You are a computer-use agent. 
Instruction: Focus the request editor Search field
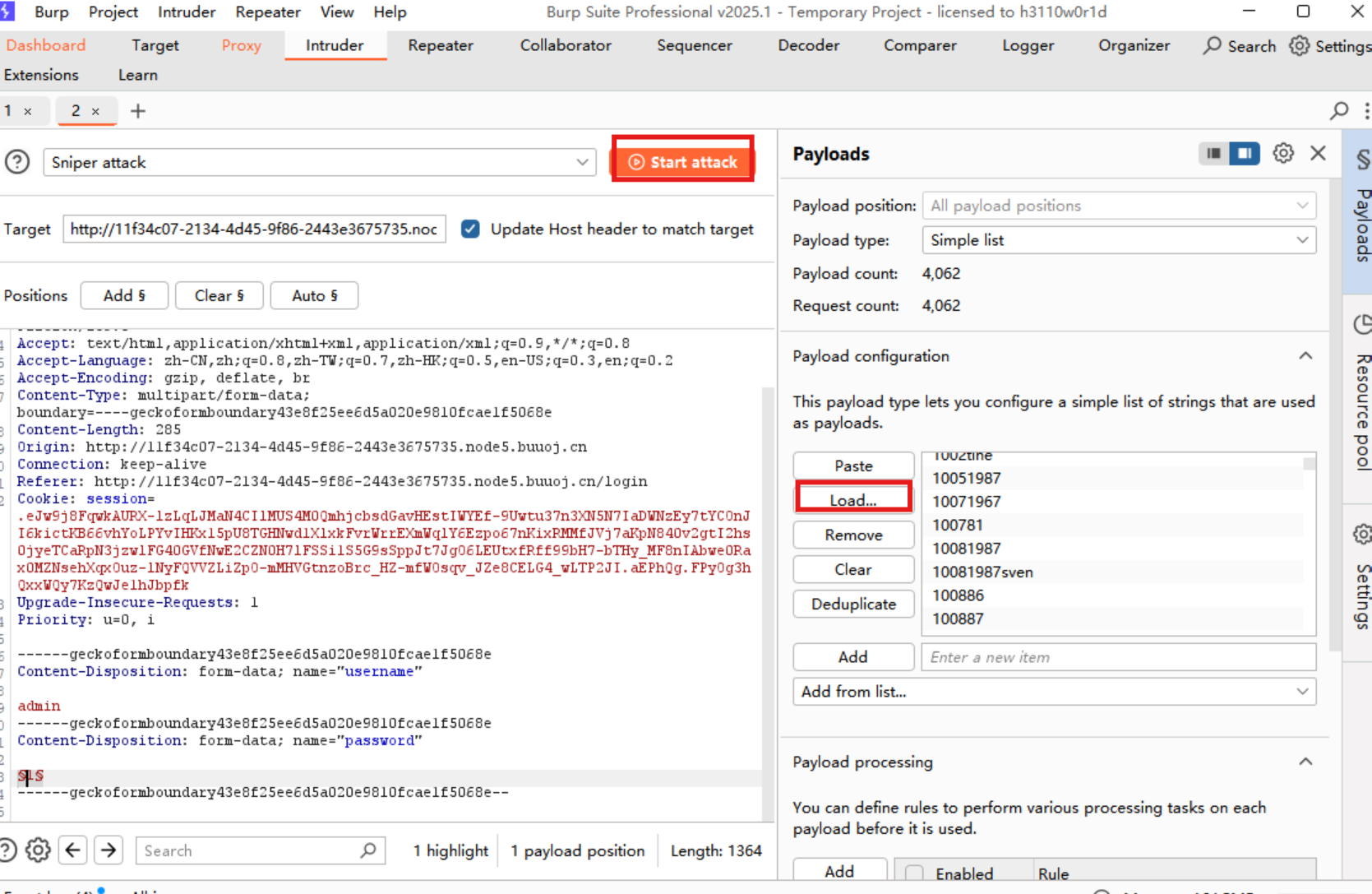click(261, 850)
